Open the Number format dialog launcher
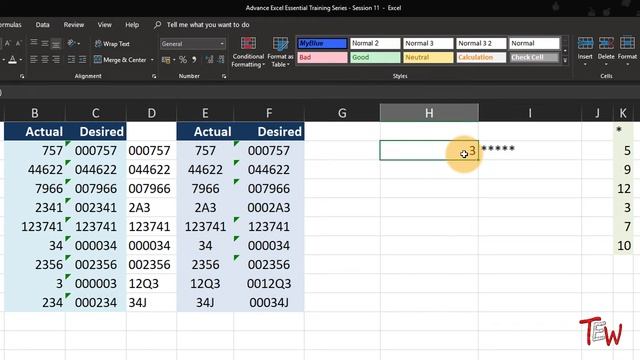This screenshot has width=640, height=360. (x=224, y=76)
